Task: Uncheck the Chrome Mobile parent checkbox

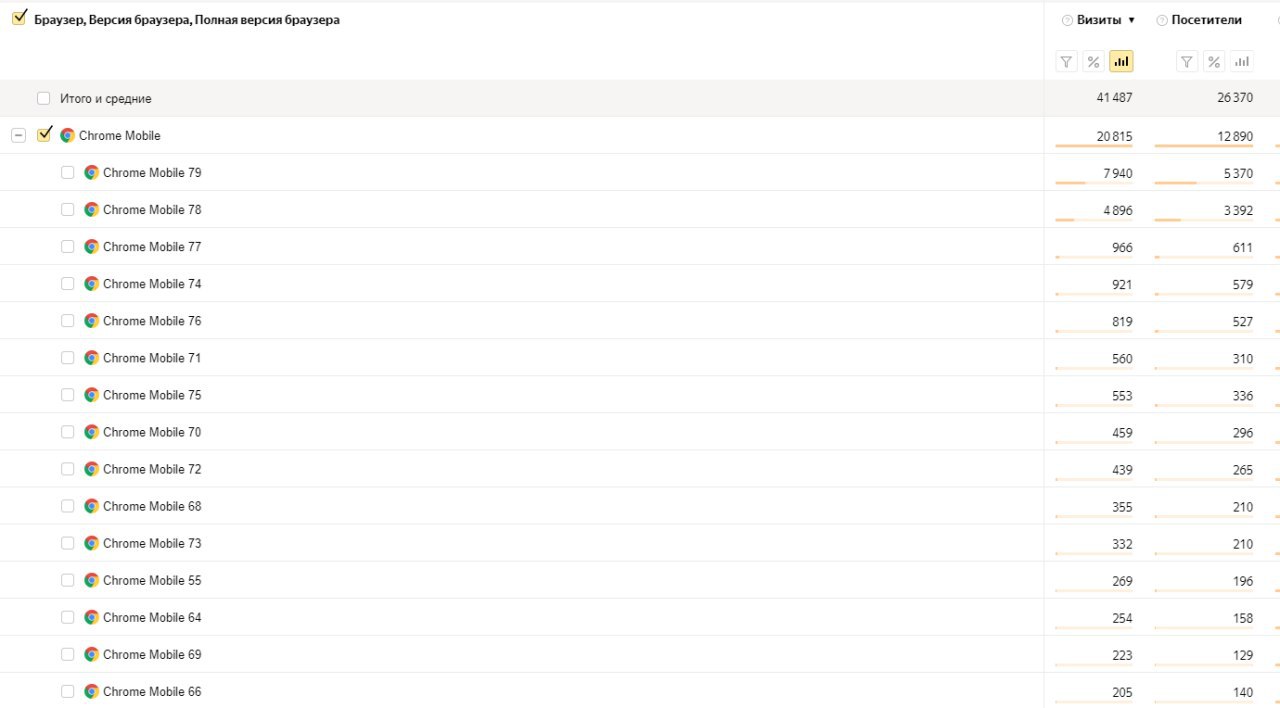Action: (x=43, y=134)
